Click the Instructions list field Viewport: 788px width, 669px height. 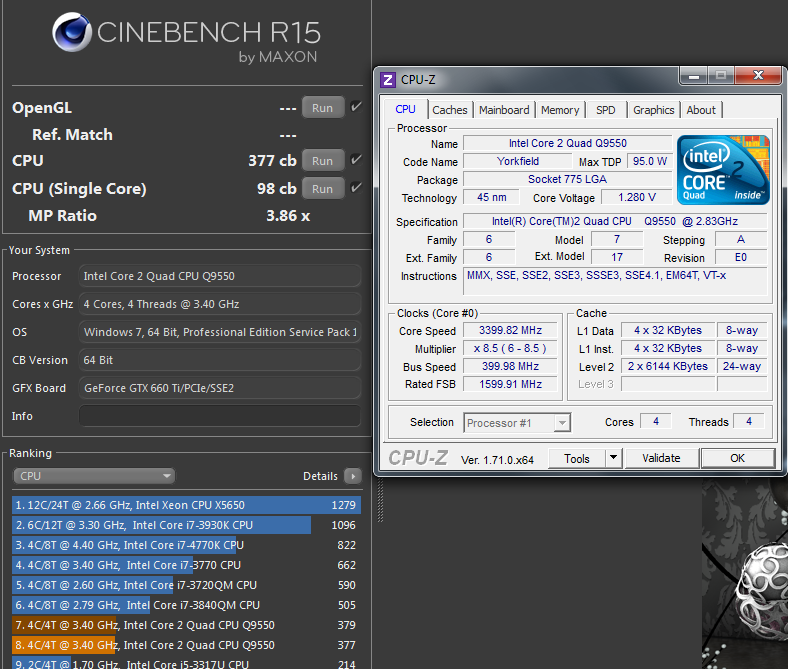615,281
